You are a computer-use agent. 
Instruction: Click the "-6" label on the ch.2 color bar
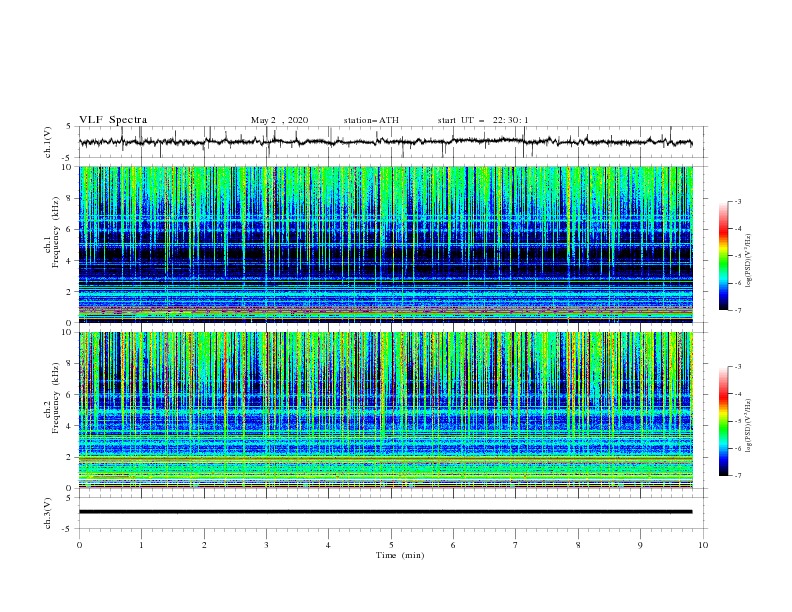[737, 448]
